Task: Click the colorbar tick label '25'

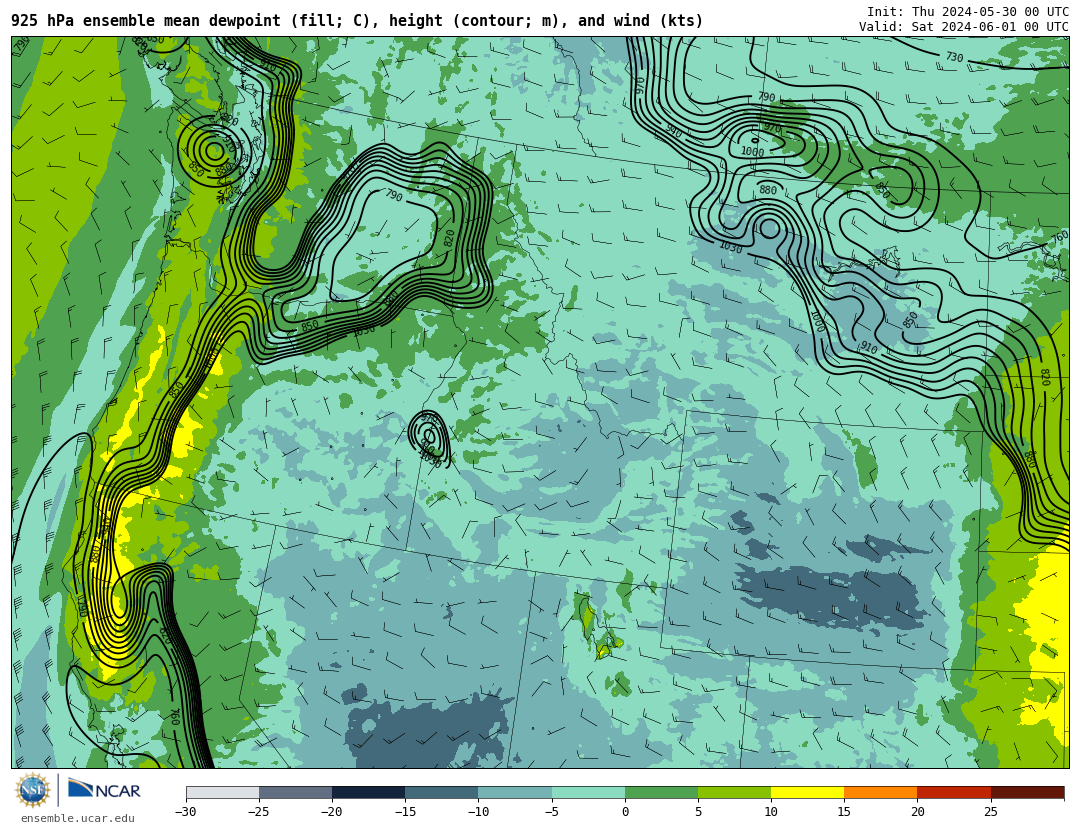Action: click(x=990, y=812)
